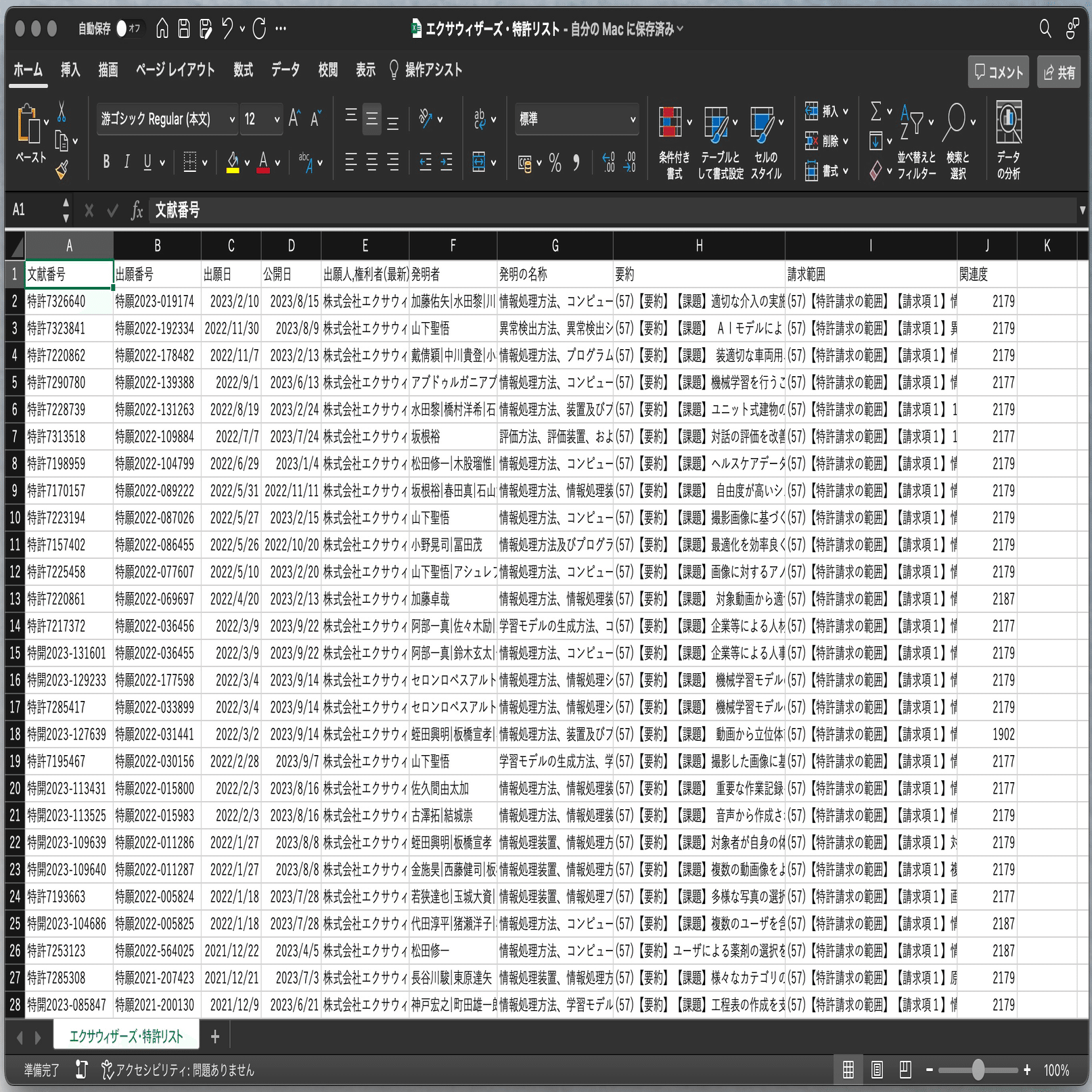This screenshot has height=1092, width=1092.
Task: Expand the formula bar chevron
Action: pos(1082,210)
